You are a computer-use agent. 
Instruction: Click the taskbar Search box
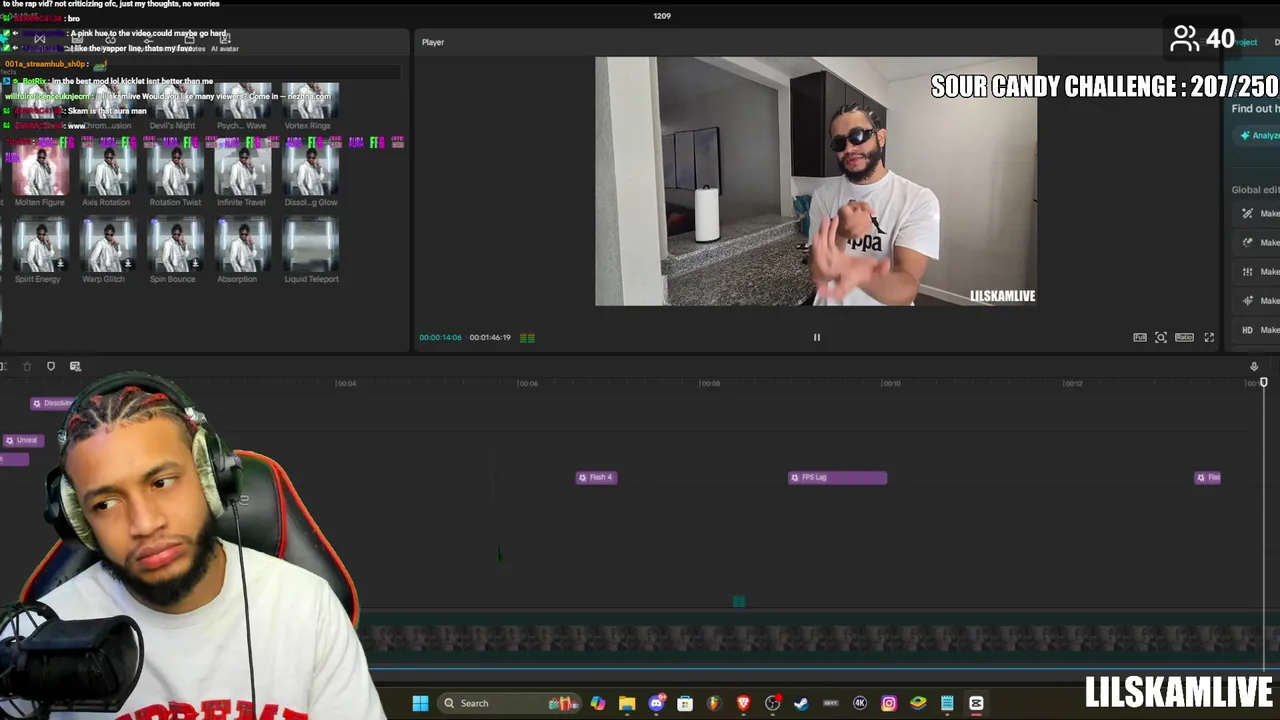[510, 703]
